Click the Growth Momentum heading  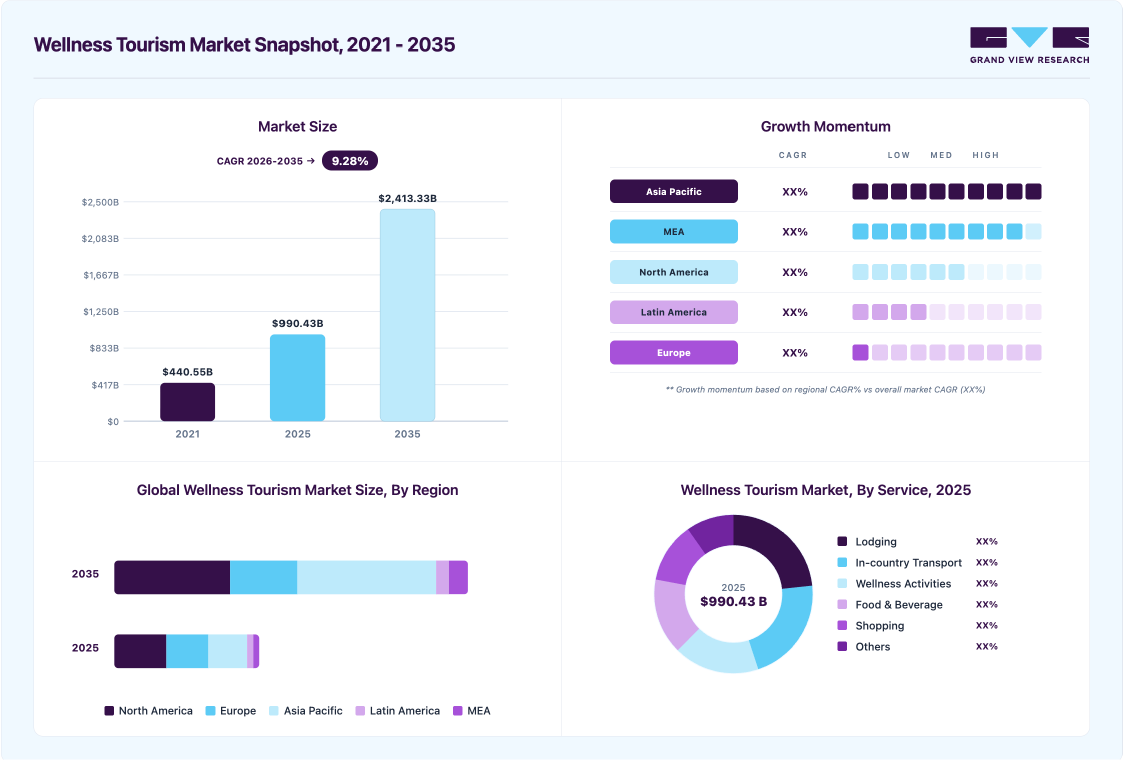pyautogui.click(x=826, y=127)
